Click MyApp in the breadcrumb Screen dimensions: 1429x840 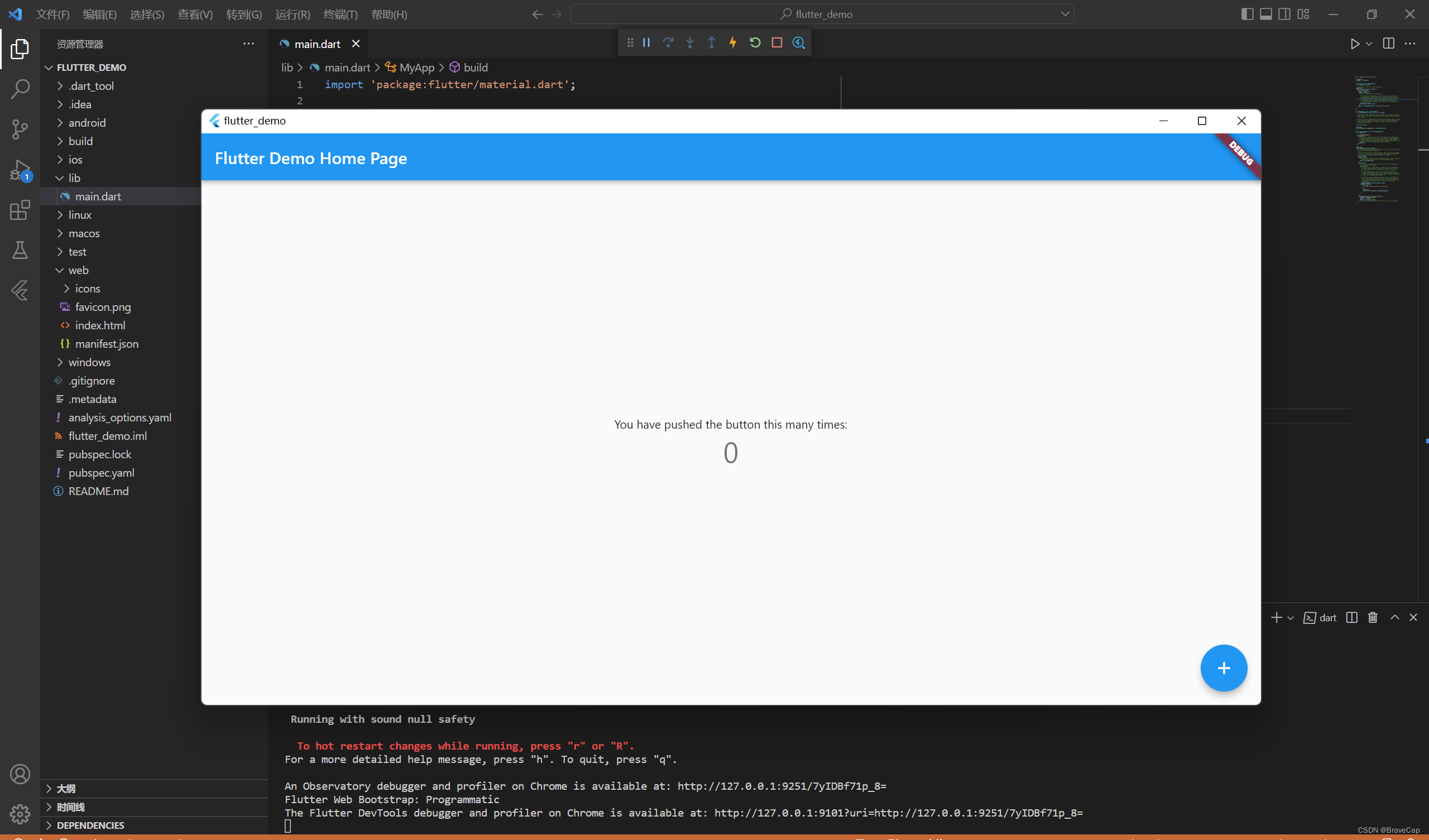[x=417, y=68]
